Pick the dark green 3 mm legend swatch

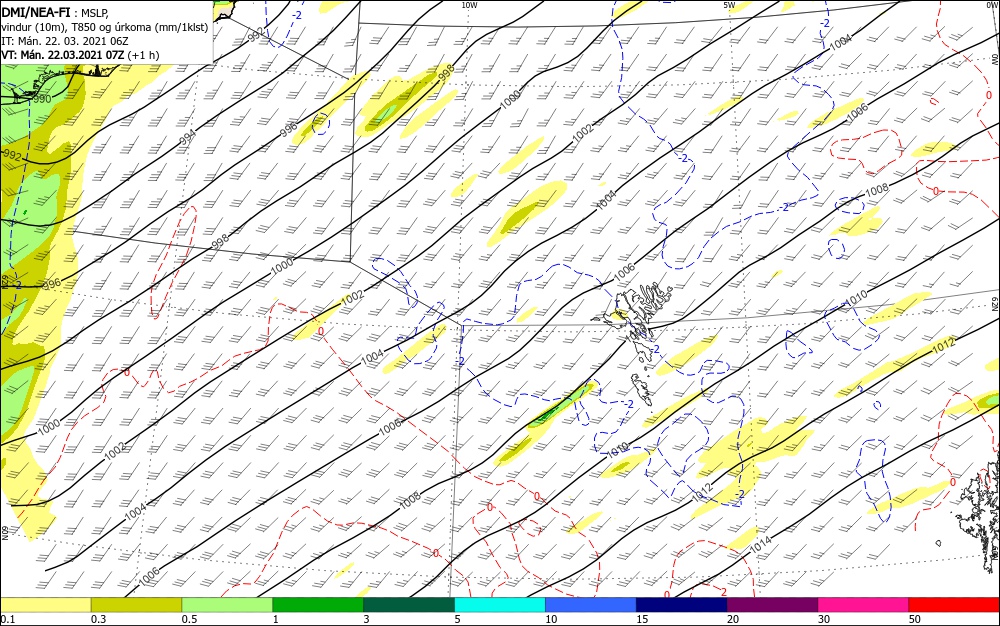409,605
